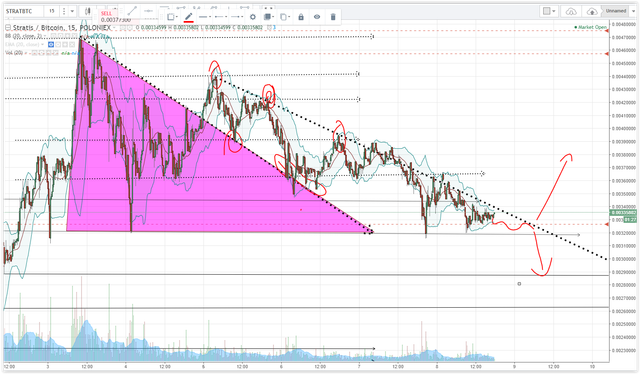The image size is (640, 374).
Task: Hide the selected drawing with the eye icon
Action: click(x=317, y=17)
